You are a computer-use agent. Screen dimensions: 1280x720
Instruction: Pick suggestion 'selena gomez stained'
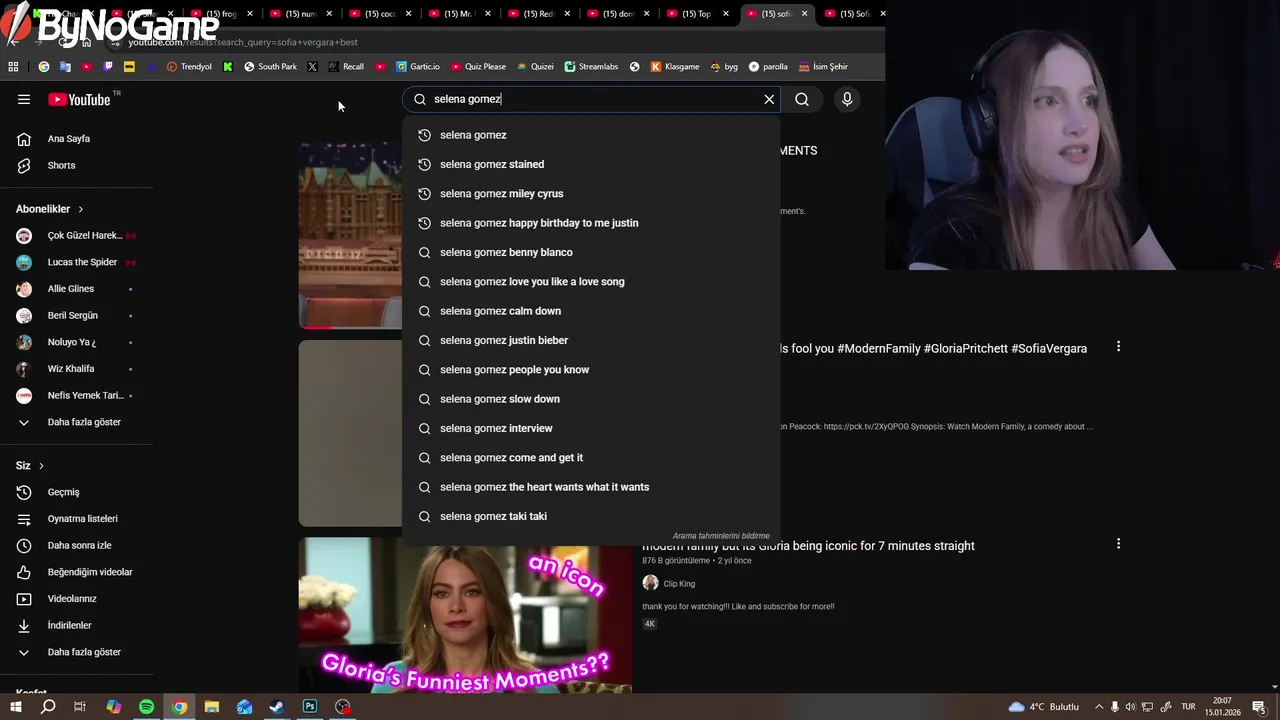[591, 164]
